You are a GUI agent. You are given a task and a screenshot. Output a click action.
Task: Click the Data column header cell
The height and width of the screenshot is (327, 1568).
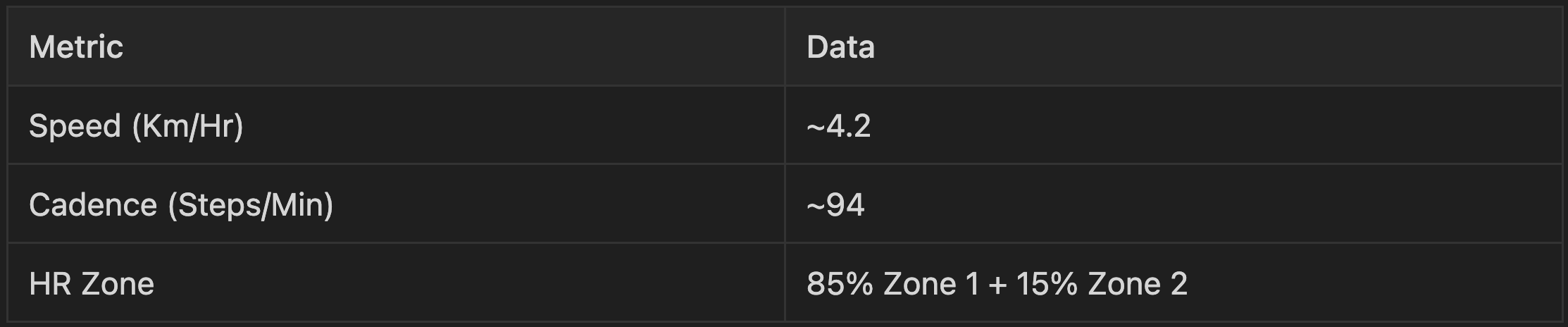[1174, 47]
